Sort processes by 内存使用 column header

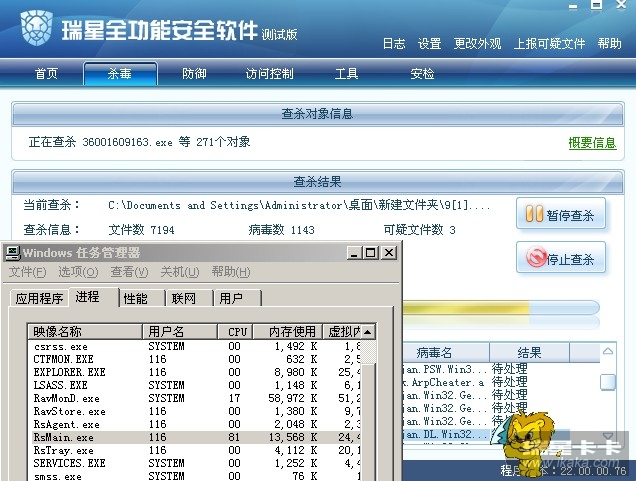tap(288, 332)
